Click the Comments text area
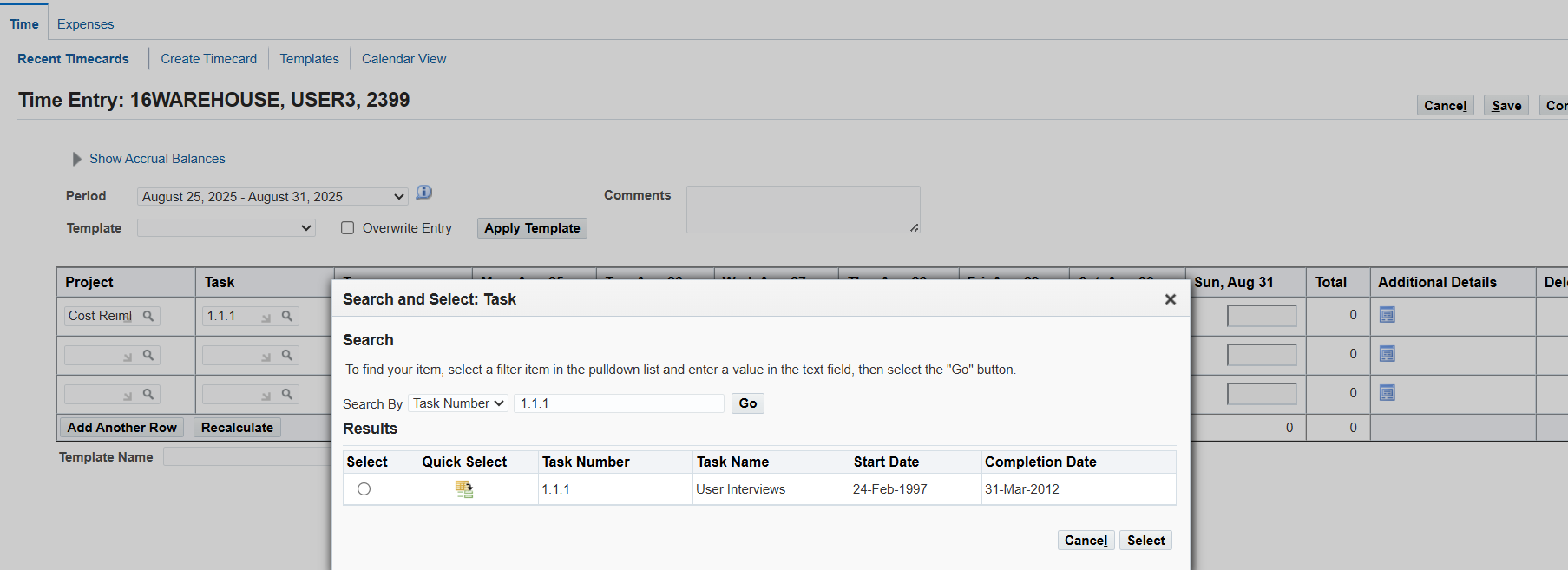Screen dimensions: 1568x570 click(803, 209)
